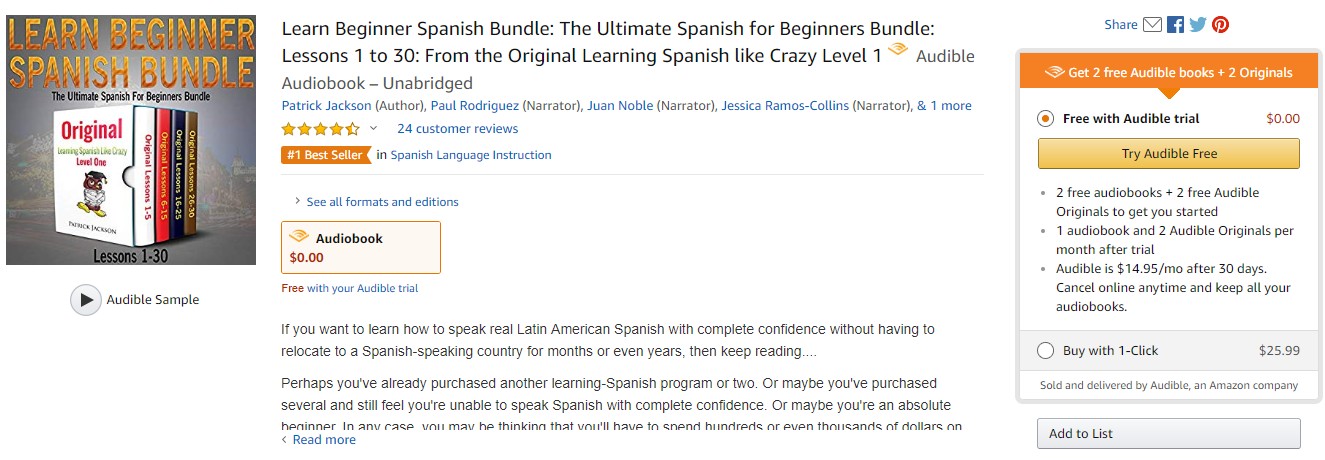Click the Try Audible Free button
This screenshot has height=460, width=1325.
[1169, 154]
